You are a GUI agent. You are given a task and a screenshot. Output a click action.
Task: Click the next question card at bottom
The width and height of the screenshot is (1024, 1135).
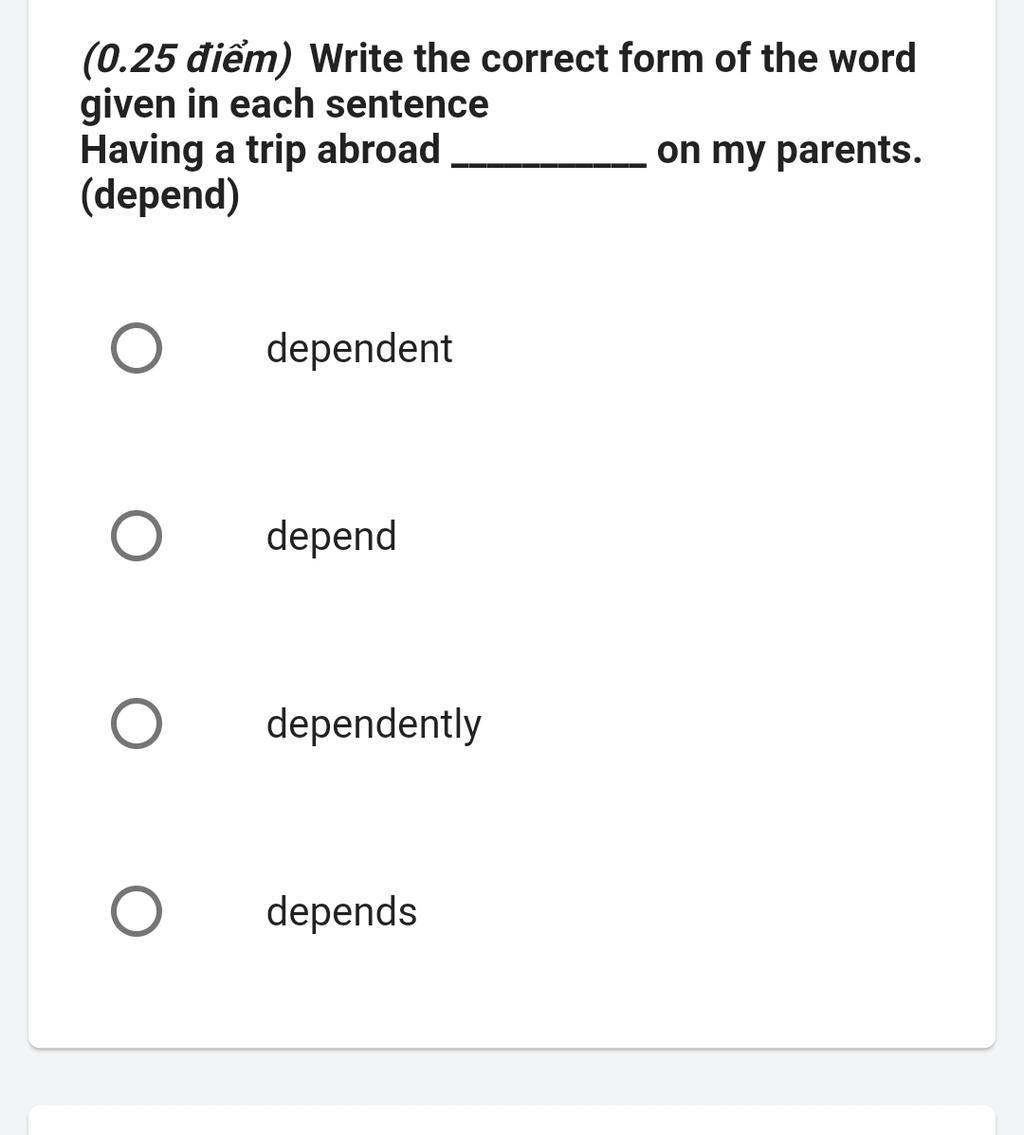pyautogui.click(x=512, y=1120)
